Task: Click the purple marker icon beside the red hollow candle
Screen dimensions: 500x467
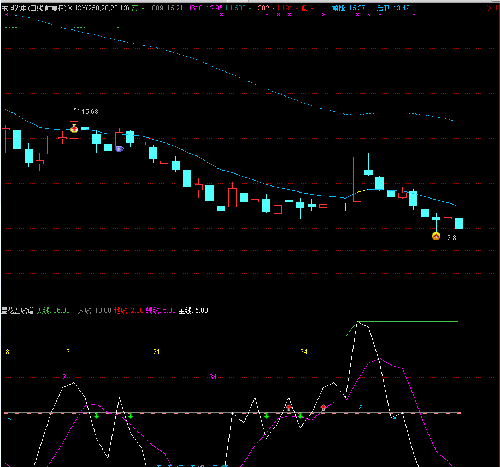Action: click(119, 149)
